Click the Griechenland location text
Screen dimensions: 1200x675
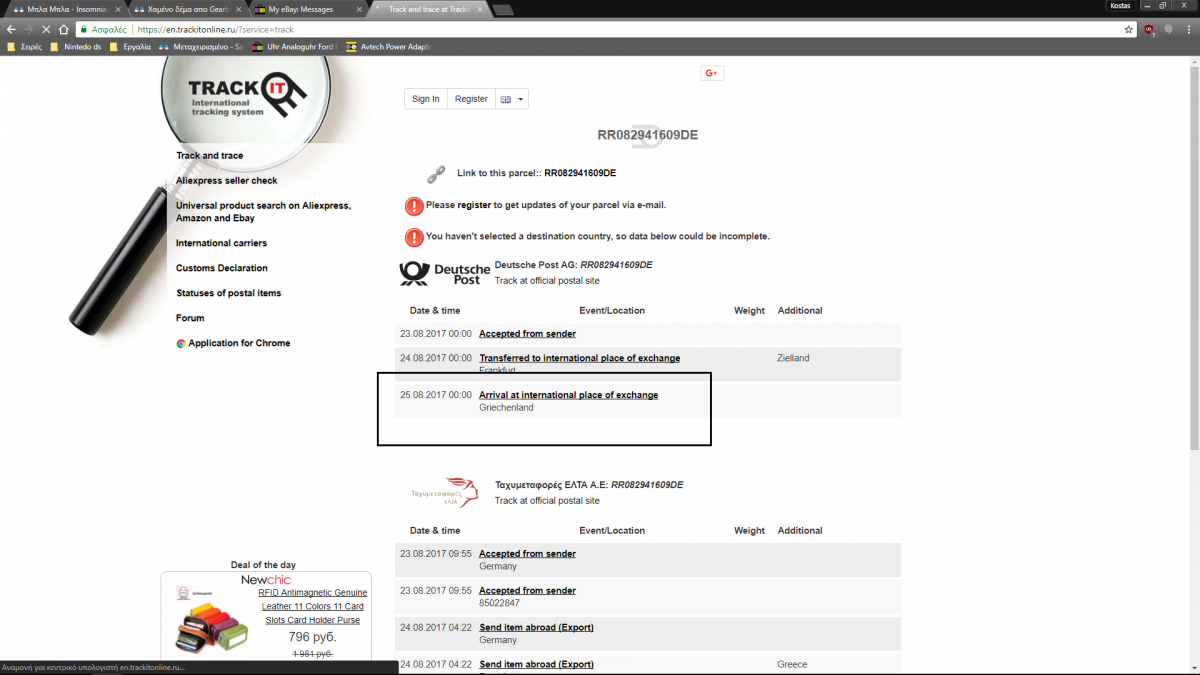(506, 408)
